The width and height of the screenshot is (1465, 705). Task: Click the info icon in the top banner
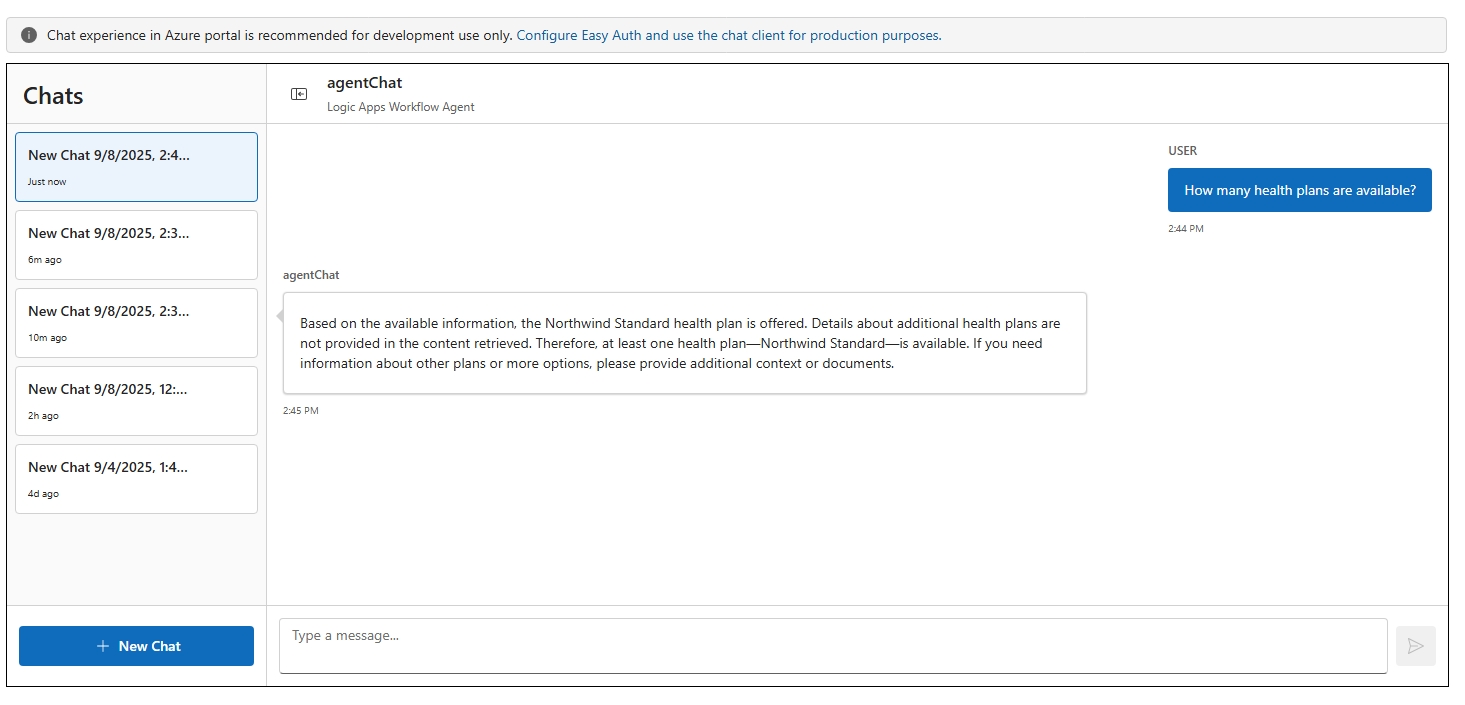29,35
